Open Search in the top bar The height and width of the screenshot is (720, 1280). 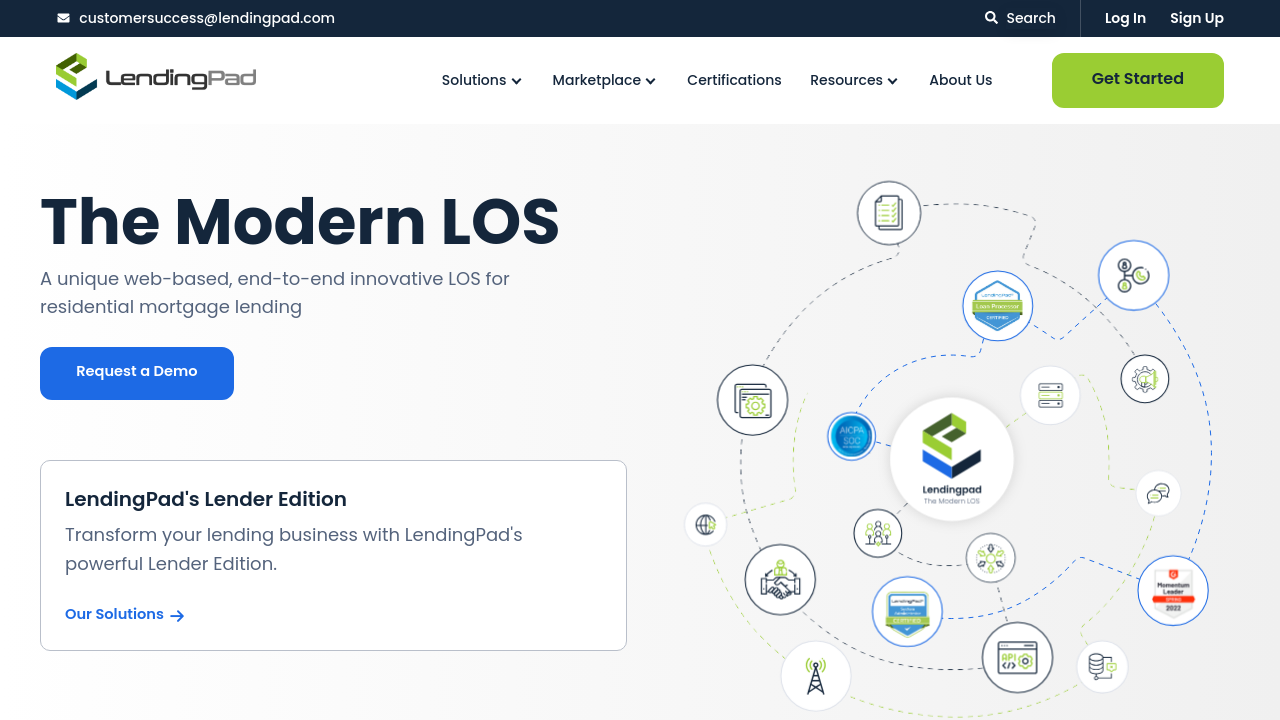pos(1020,18)
